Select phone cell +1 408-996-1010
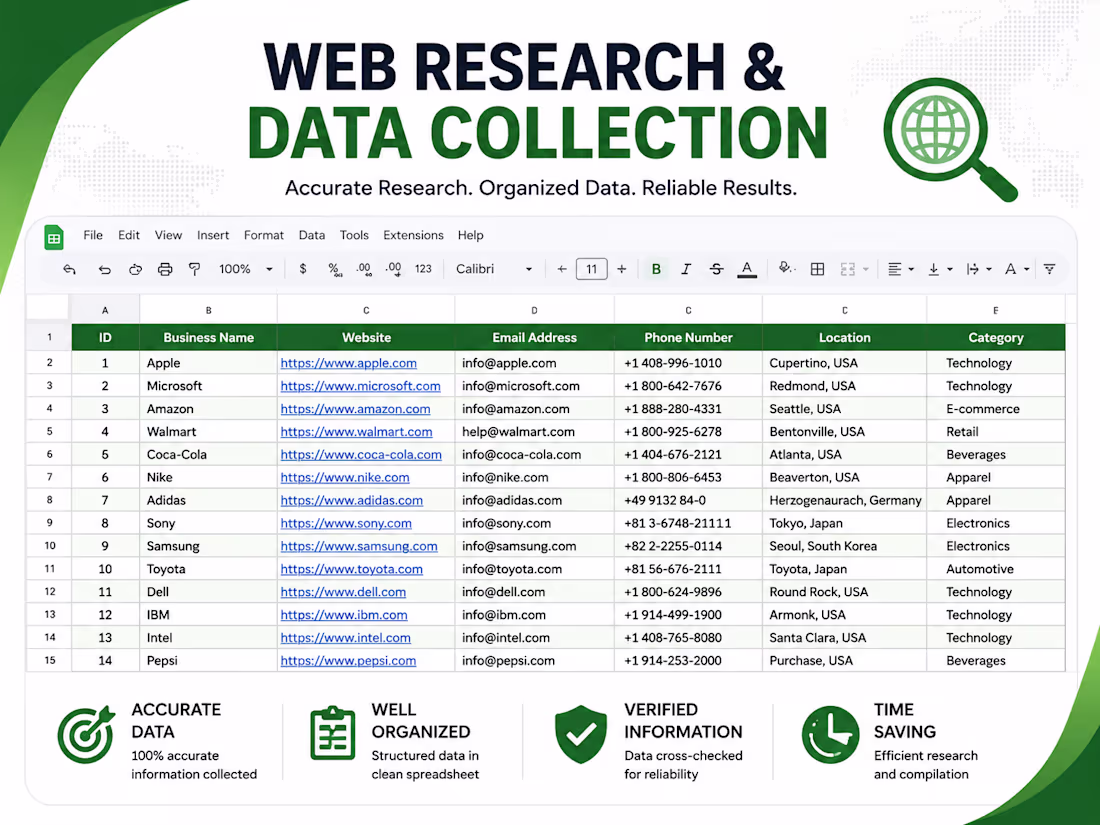 pyautogui.click(x=688, y=363)
